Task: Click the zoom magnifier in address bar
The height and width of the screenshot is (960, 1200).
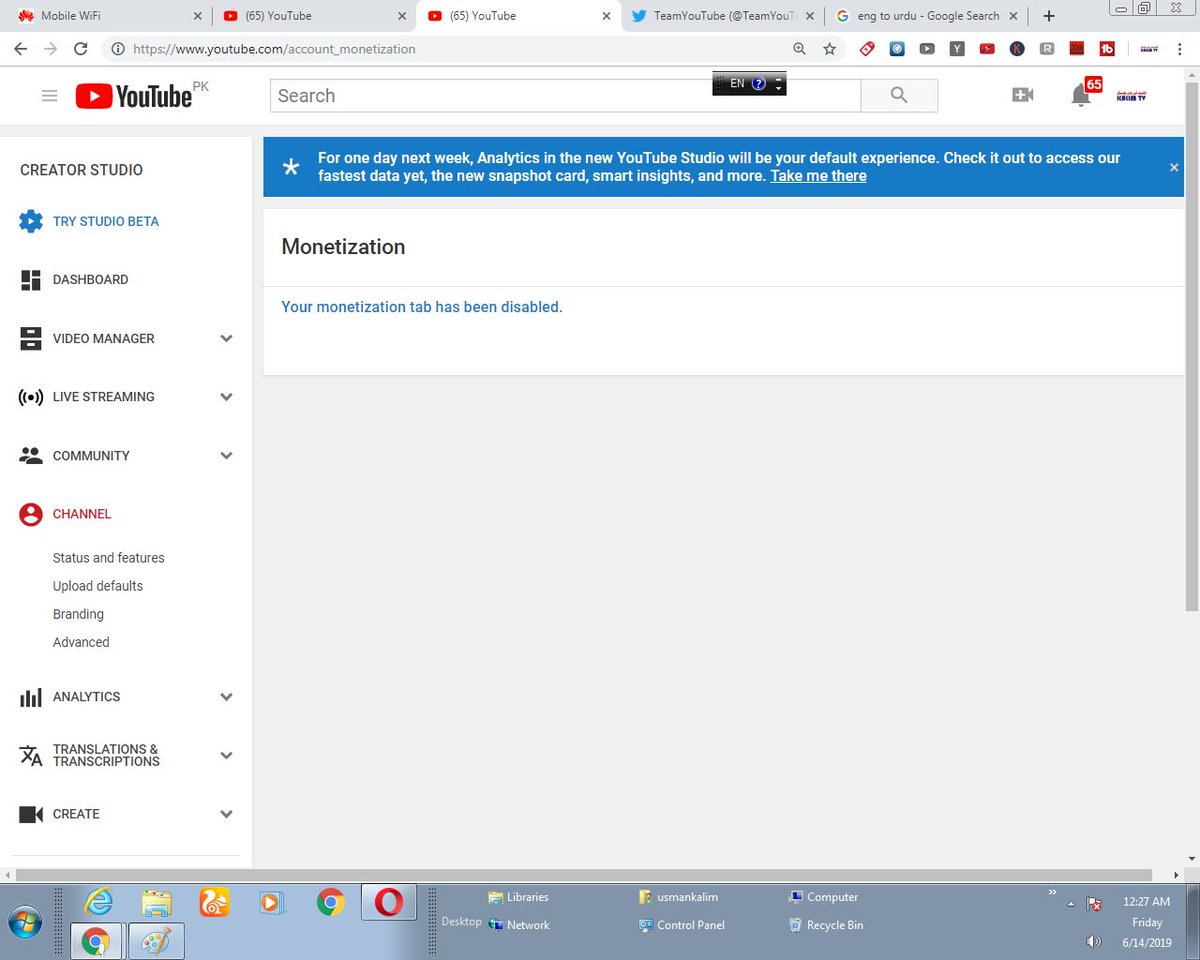Action: click(x=799, y=49)
